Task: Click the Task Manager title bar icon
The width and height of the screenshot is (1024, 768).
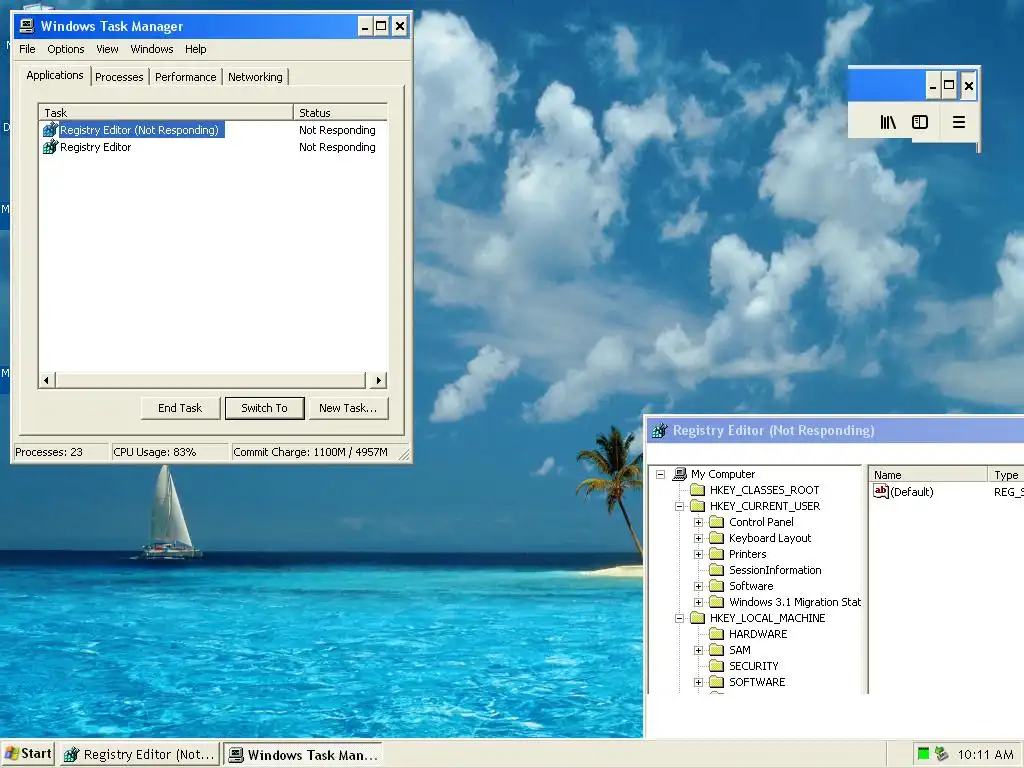Action: [27, 26]
